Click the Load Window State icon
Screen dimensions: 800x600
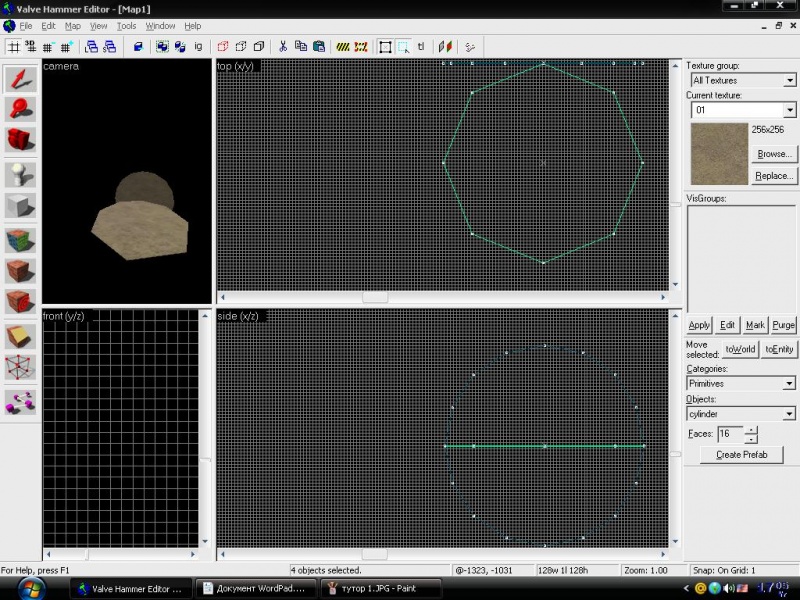point(91,47)
